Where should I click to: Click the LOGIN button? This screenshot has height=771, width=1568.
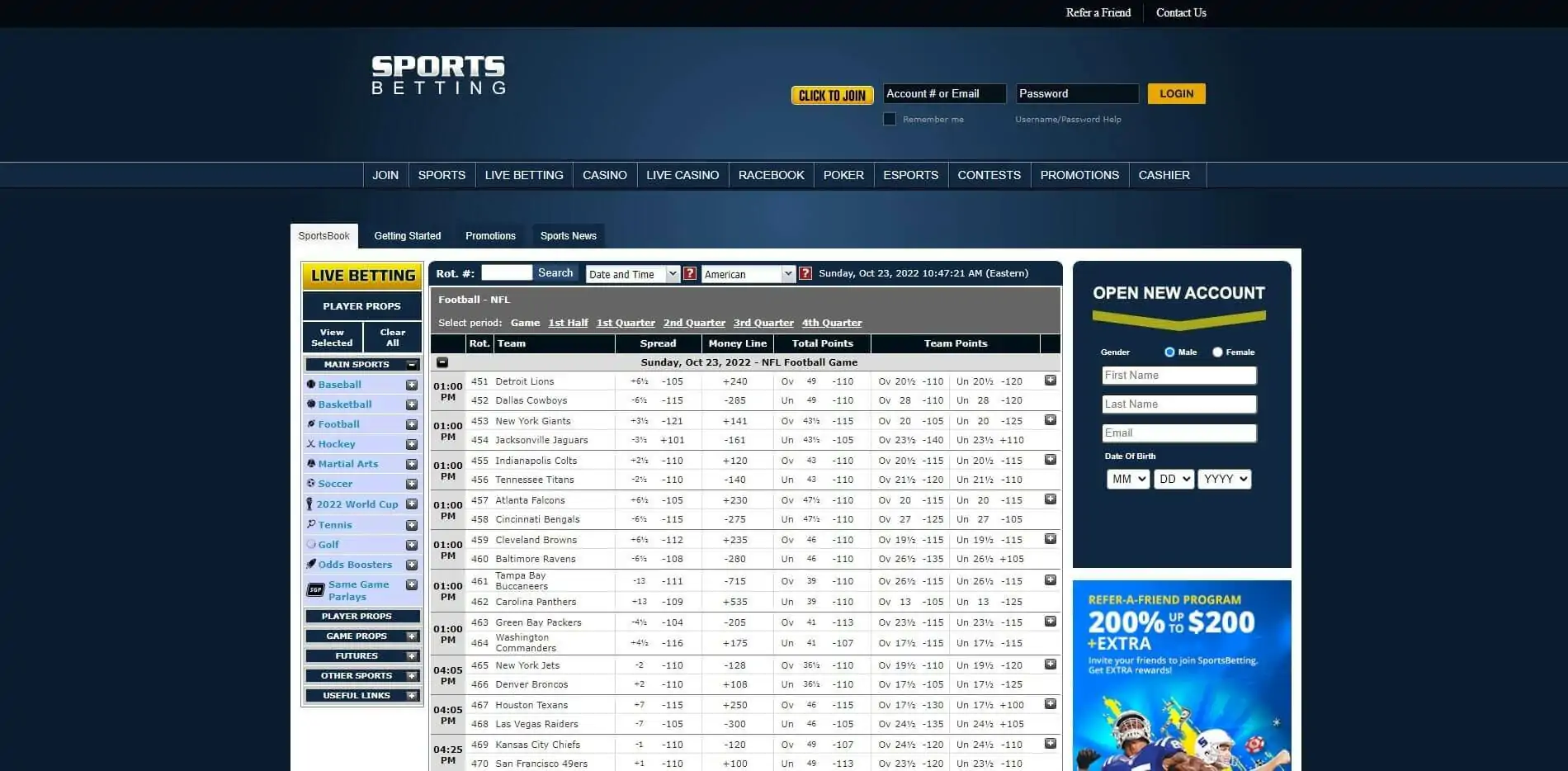coord(1175,93)
